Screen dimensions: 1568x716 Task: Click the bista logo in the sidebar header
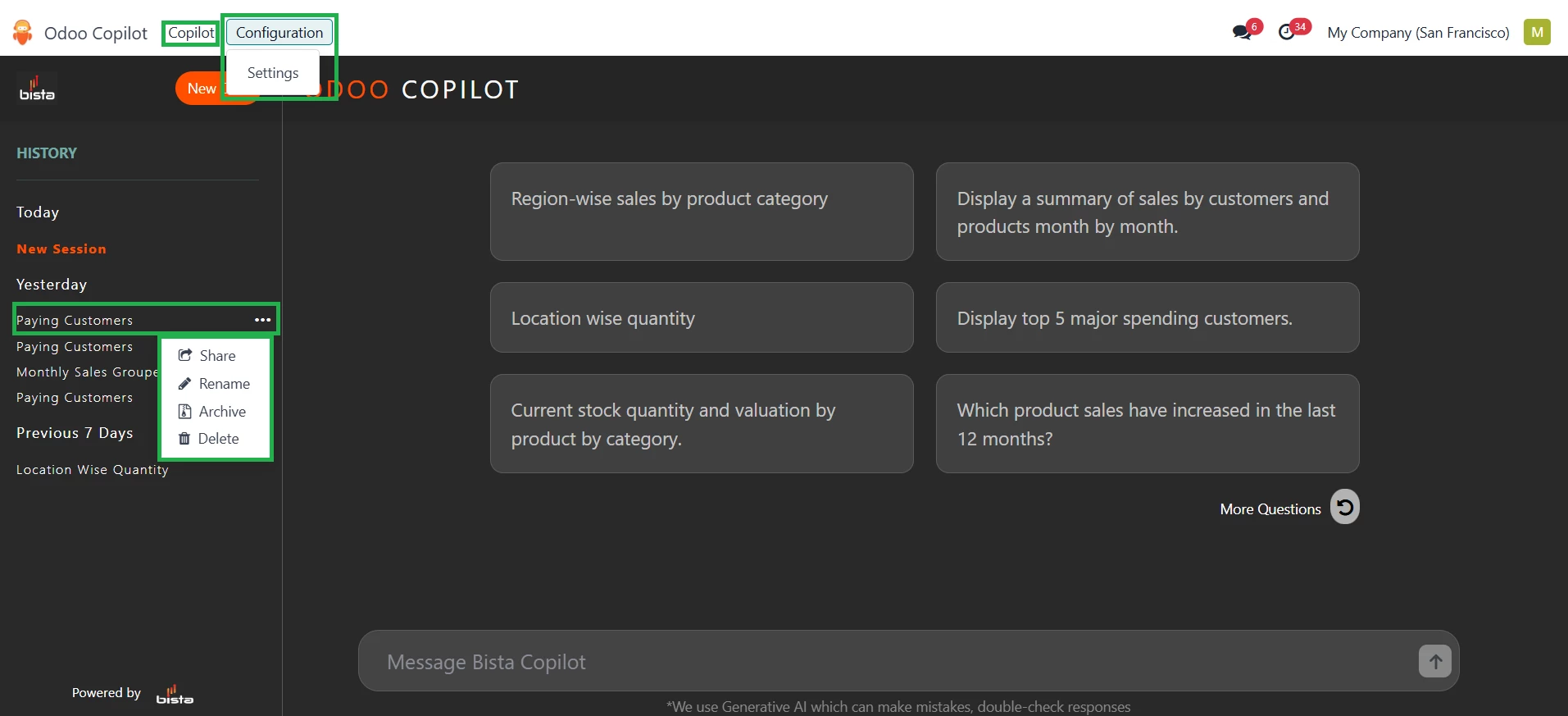tap(37, 89)
